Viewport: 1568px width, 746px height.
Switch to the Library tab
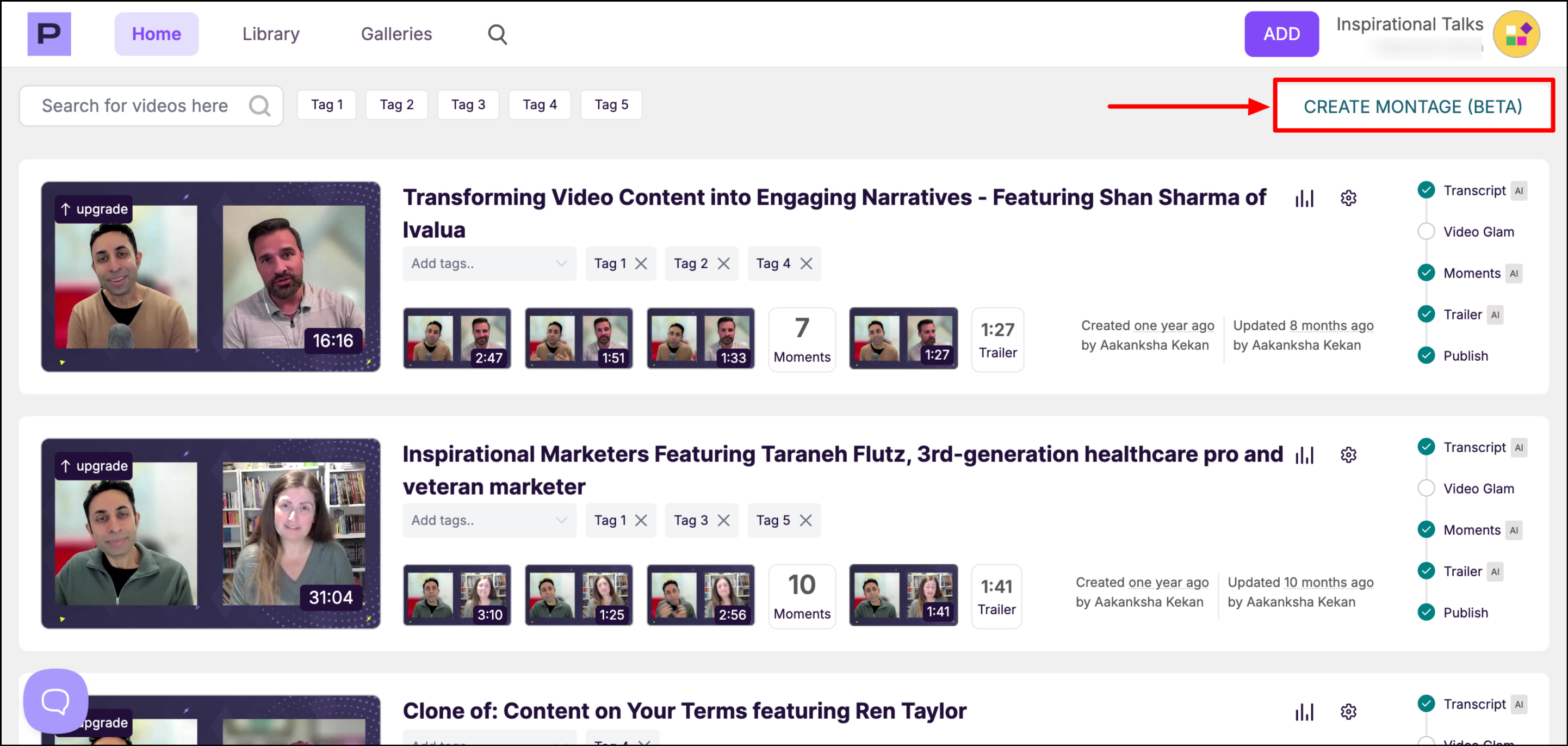[x=271, y=34]
